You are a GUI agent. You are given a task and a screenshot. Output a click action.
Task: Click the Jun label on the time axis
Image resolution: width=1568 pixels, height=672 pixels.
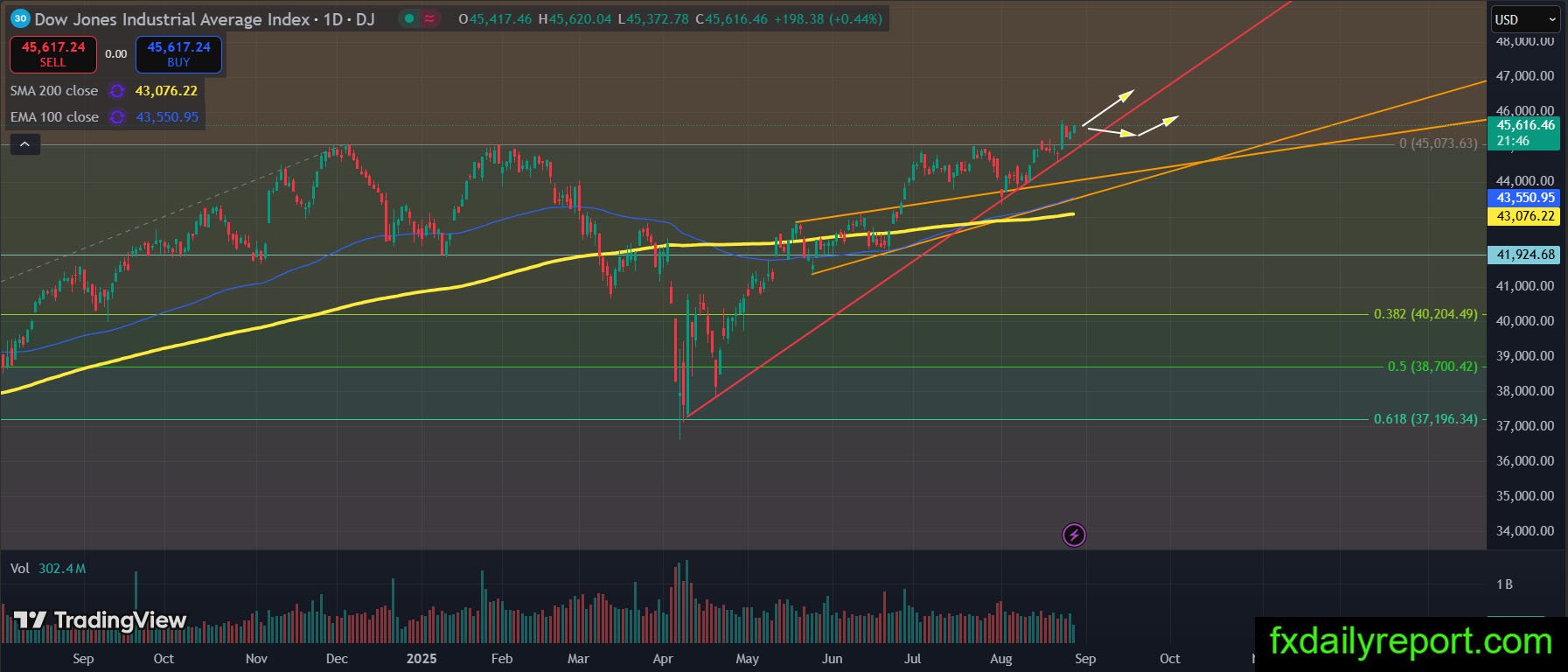pos(832,659)
